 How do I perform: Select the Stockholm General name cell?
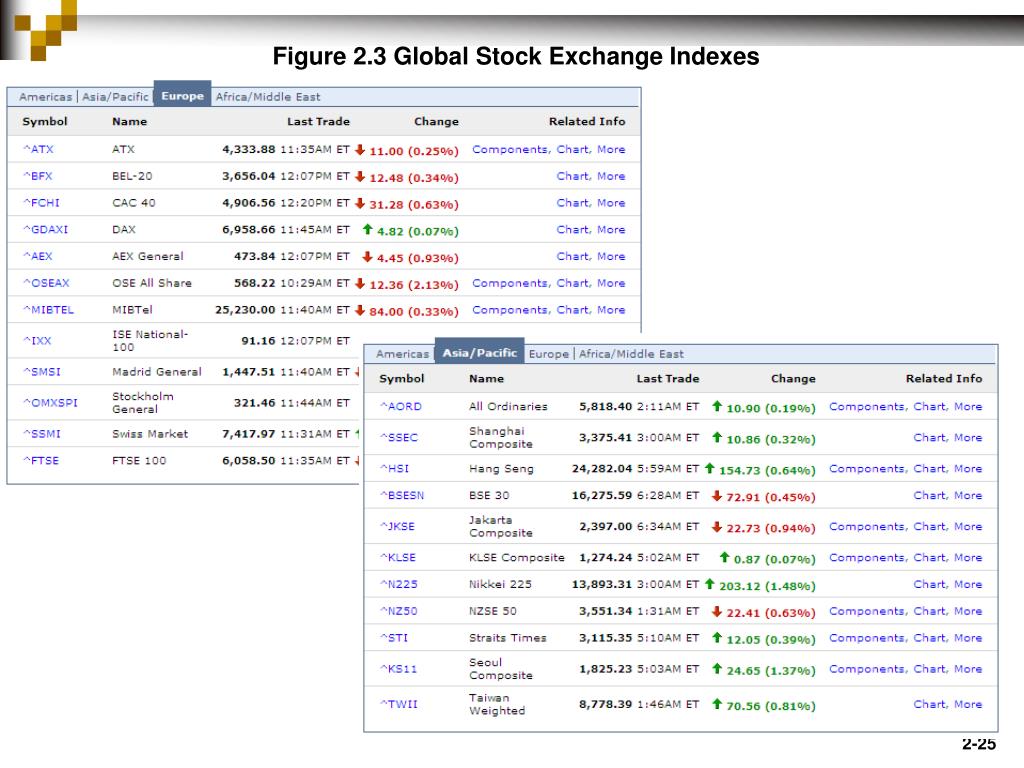click(x=143, y=402)
